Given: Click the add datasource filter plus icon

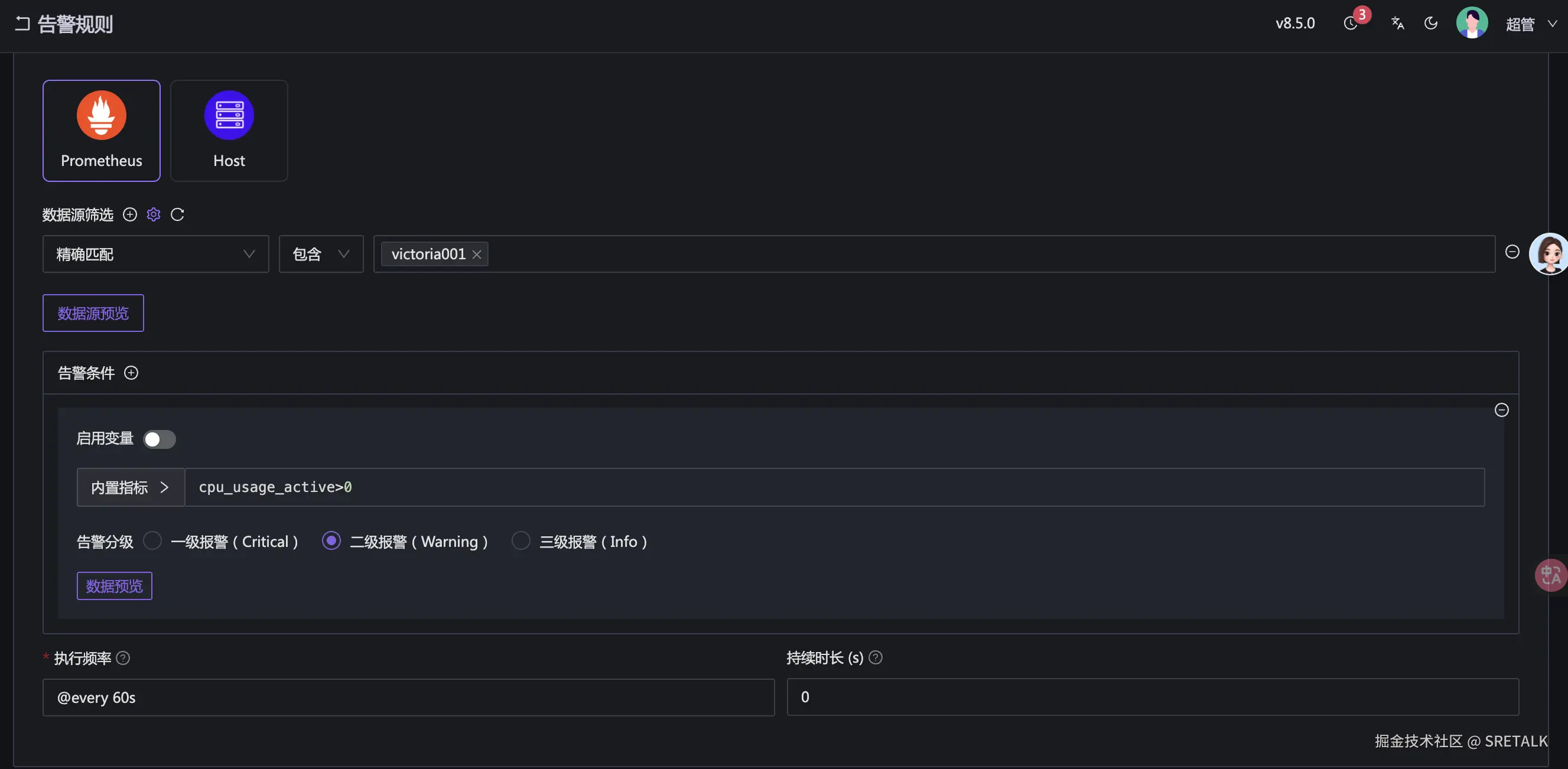Looking at the screenshot, I should click(x=129, y=214).
